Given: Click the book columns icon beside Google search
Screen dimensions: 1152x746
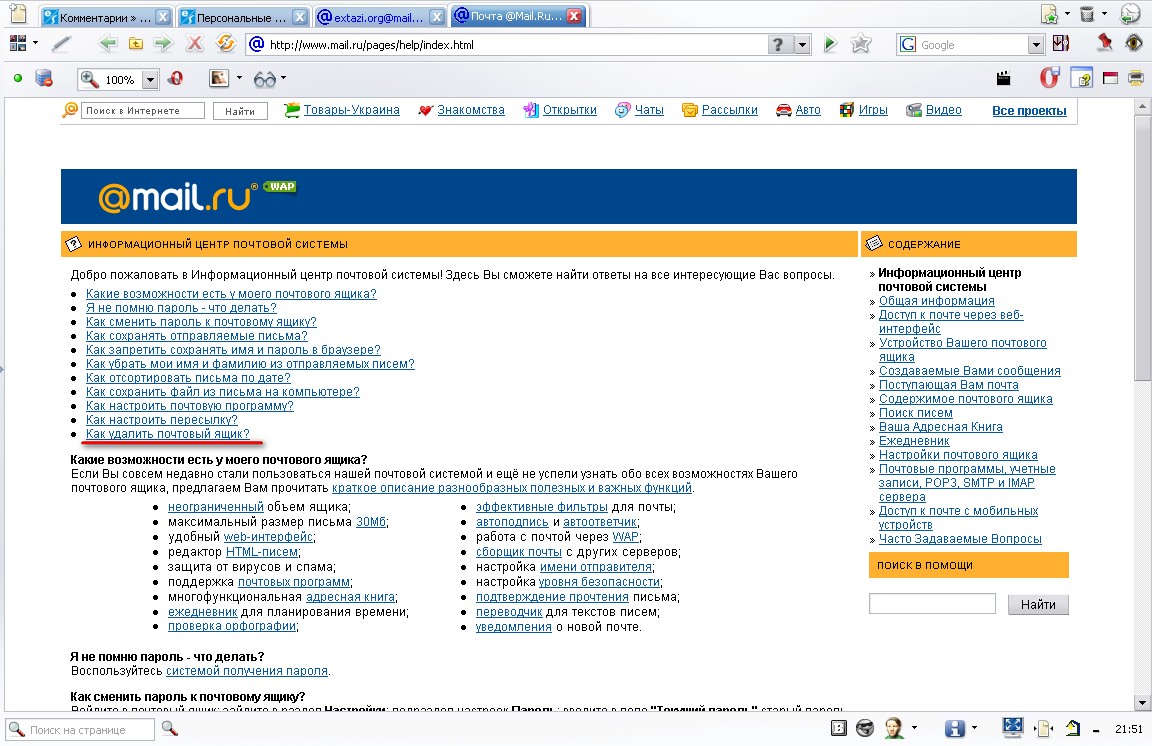Looking at the screenshot, I should (1061, 43).
